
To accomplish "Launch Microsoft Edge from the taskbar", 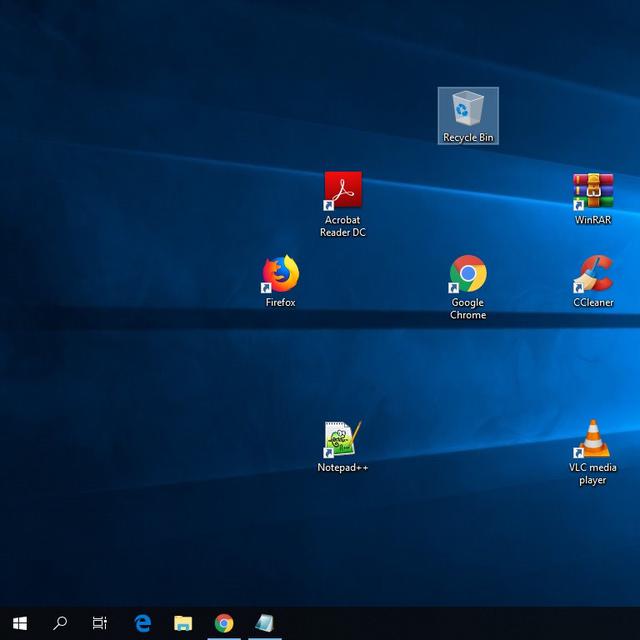I will (143, 623).
